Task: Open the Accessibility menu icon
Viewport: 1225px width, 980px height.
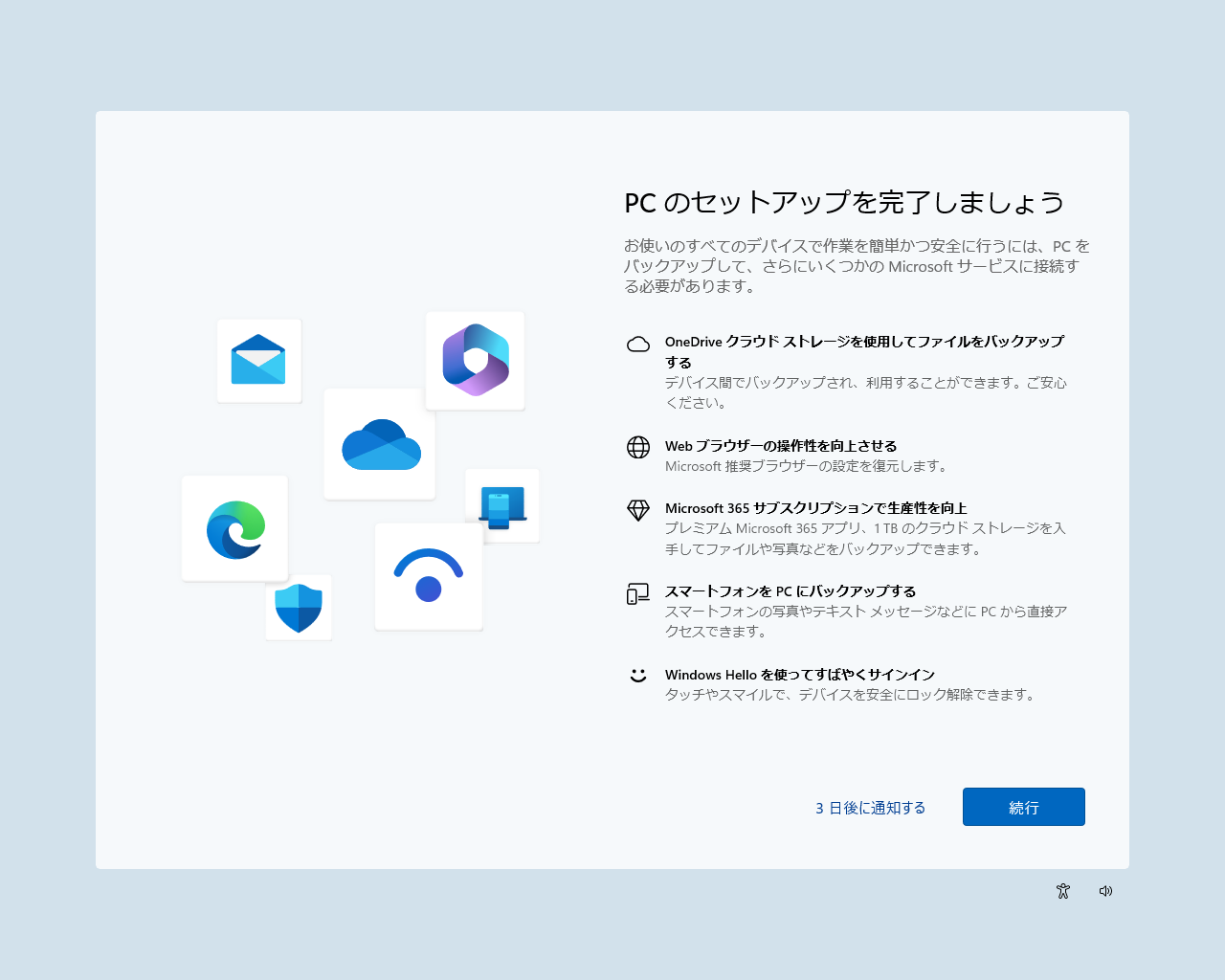Action: [1063, 891]
